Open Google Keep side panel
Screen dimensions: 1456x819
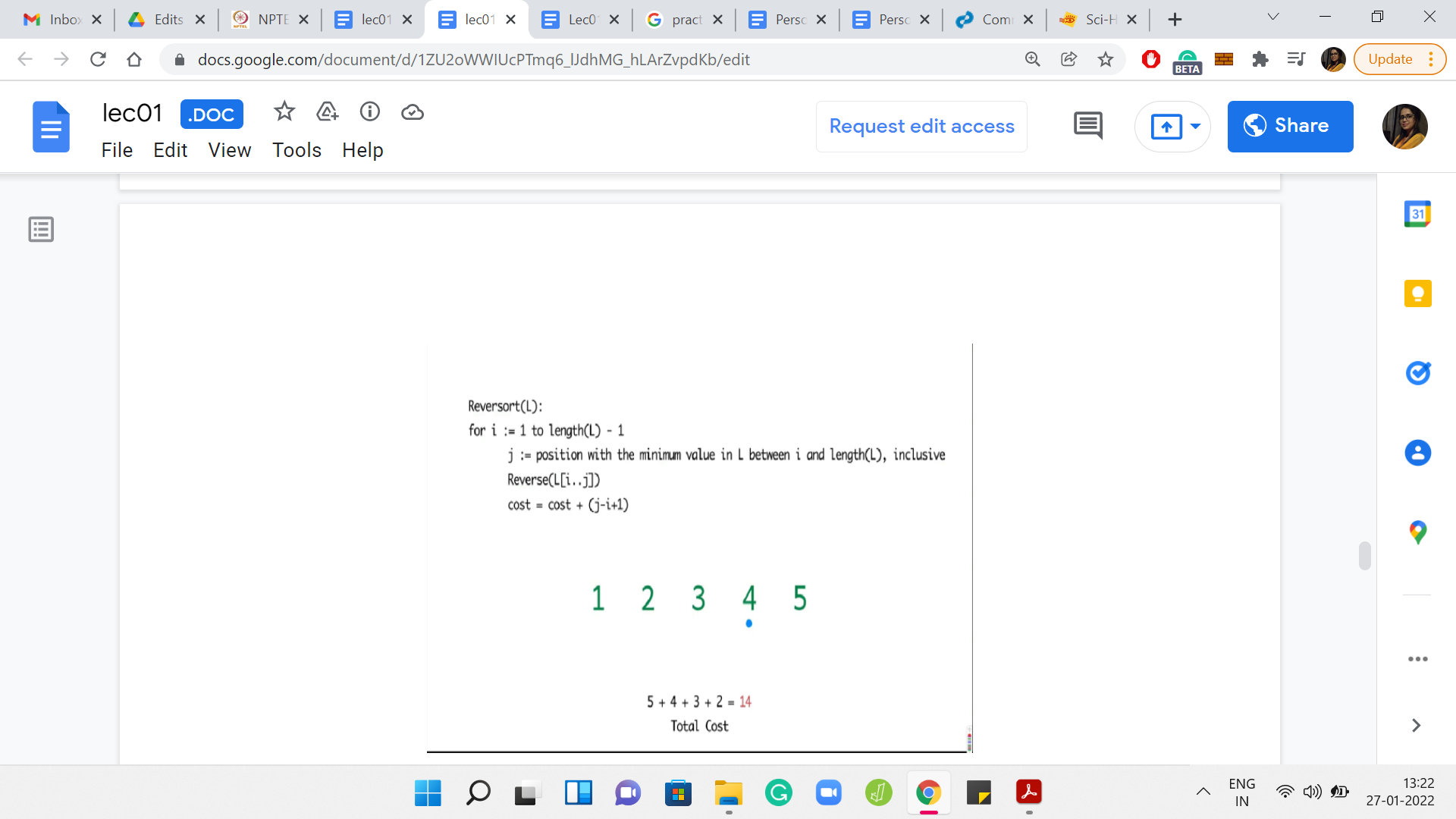click(x=1417, y=293)
